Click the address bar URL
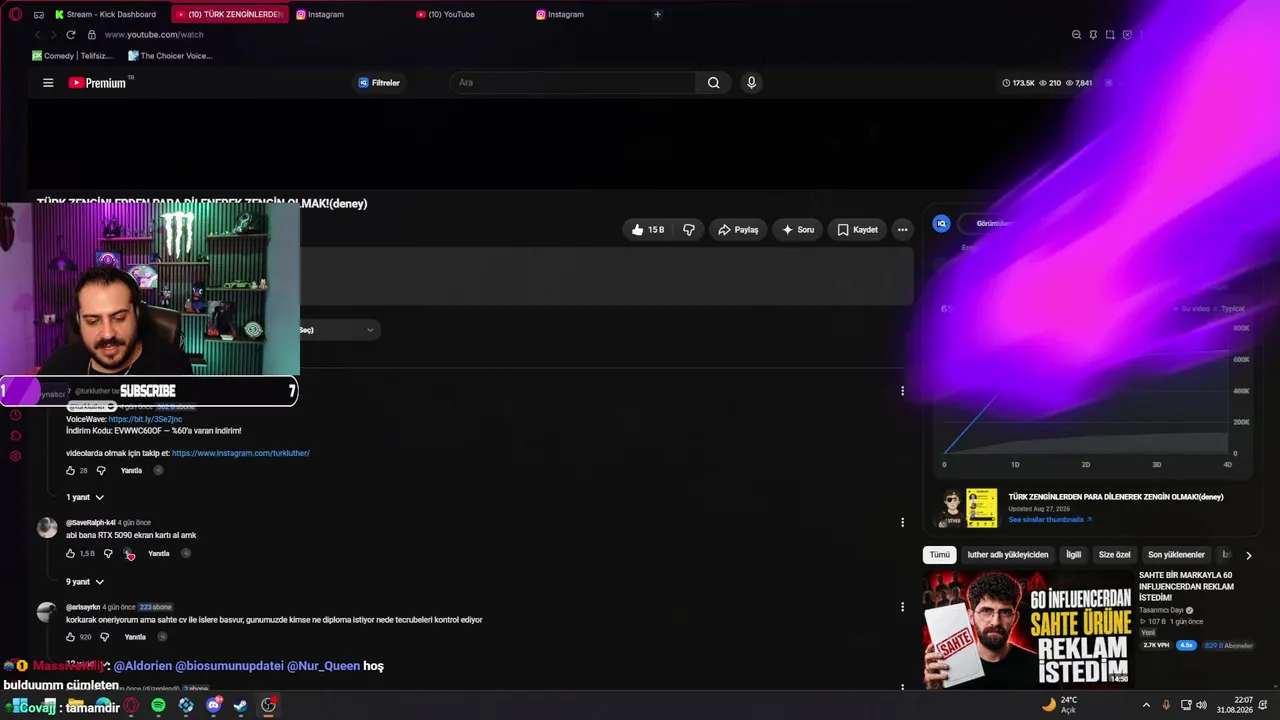This screenshot has height=720, width=1280. (x=154, y=35)
